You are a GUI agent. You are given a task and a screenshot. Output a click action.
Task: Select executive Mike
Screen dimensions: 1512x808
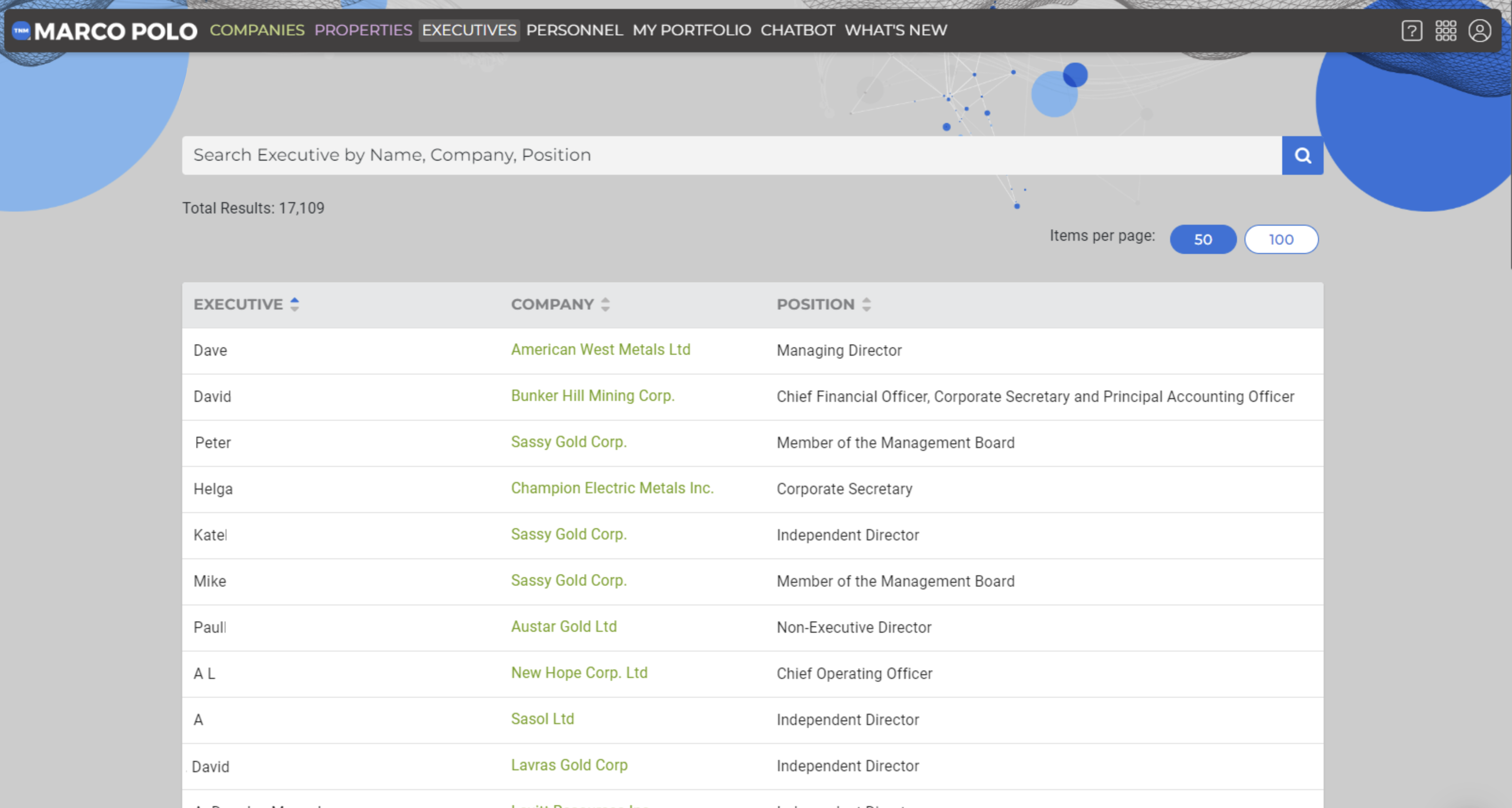pyautogui.click(x=210, y=581)
